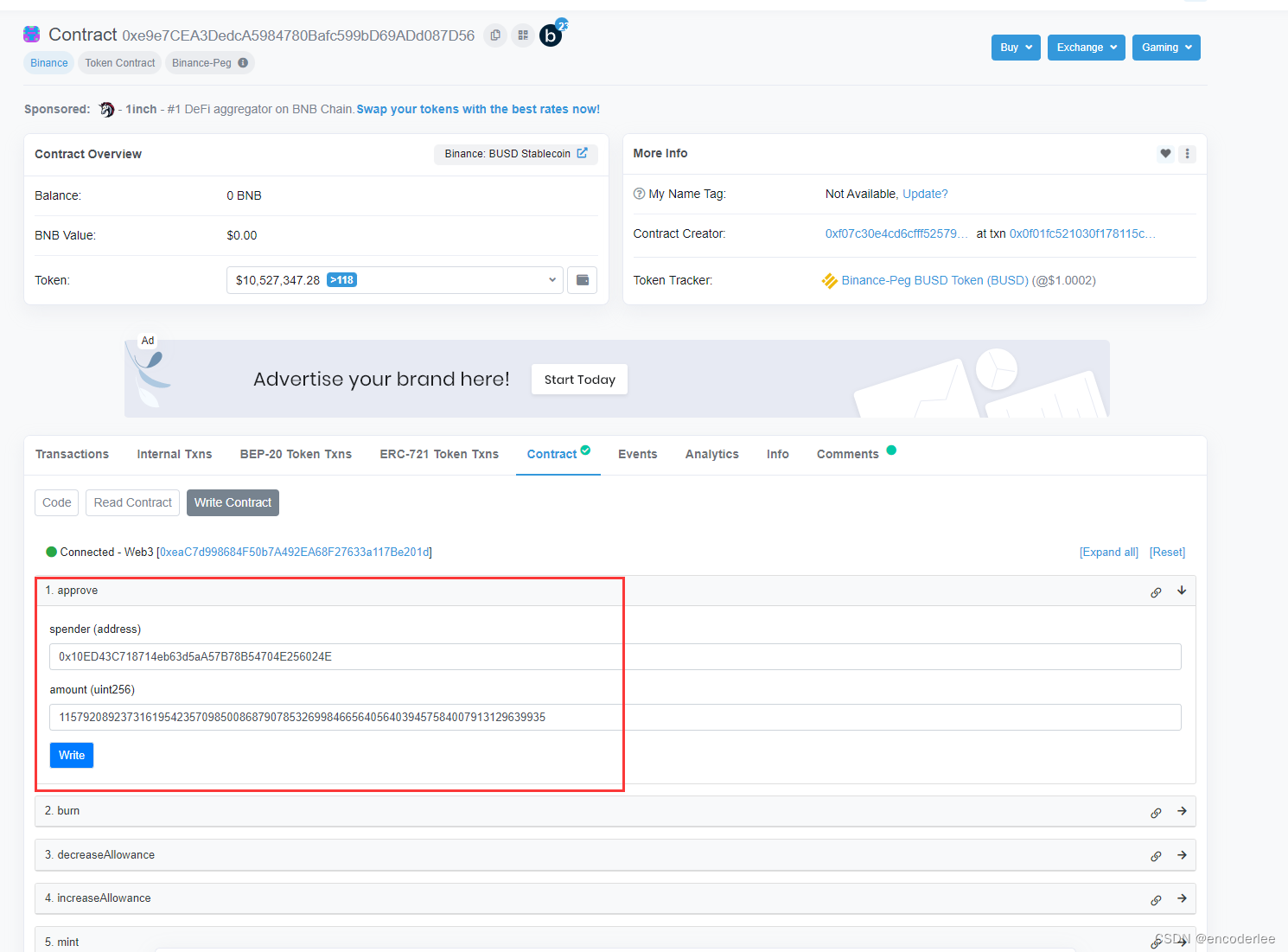Copy the contract address icon

[495, 35]
